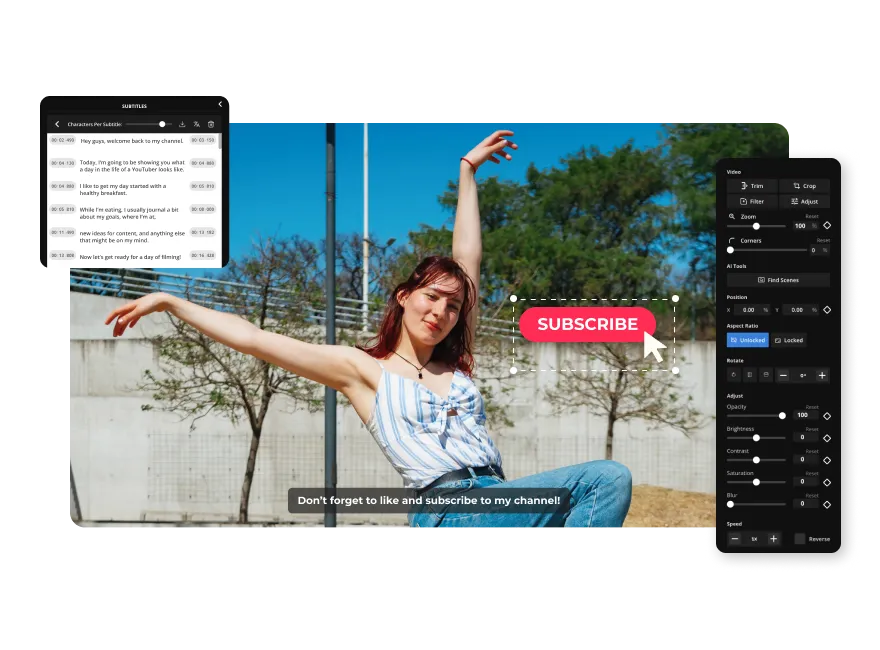Open the Crop tool
This screenshot has height=650, width=880.
(x=804, y=186)
